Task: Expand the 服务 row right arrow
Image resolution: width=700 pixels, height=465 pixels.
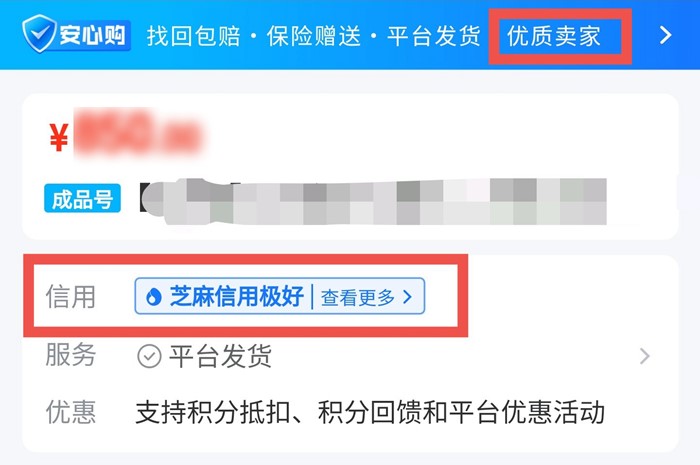Action: pos(645,356)
